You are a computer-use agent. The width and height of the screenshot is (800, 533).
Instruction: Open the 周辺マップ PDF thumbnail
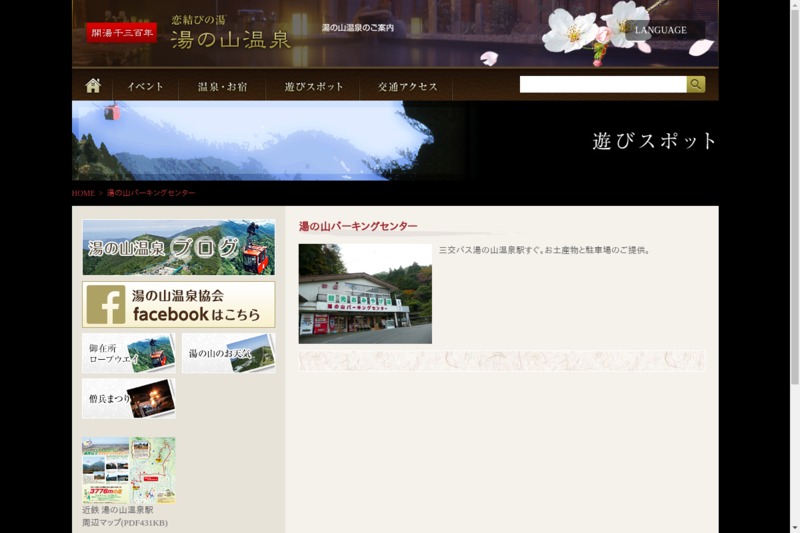click(x=129, y=470)
